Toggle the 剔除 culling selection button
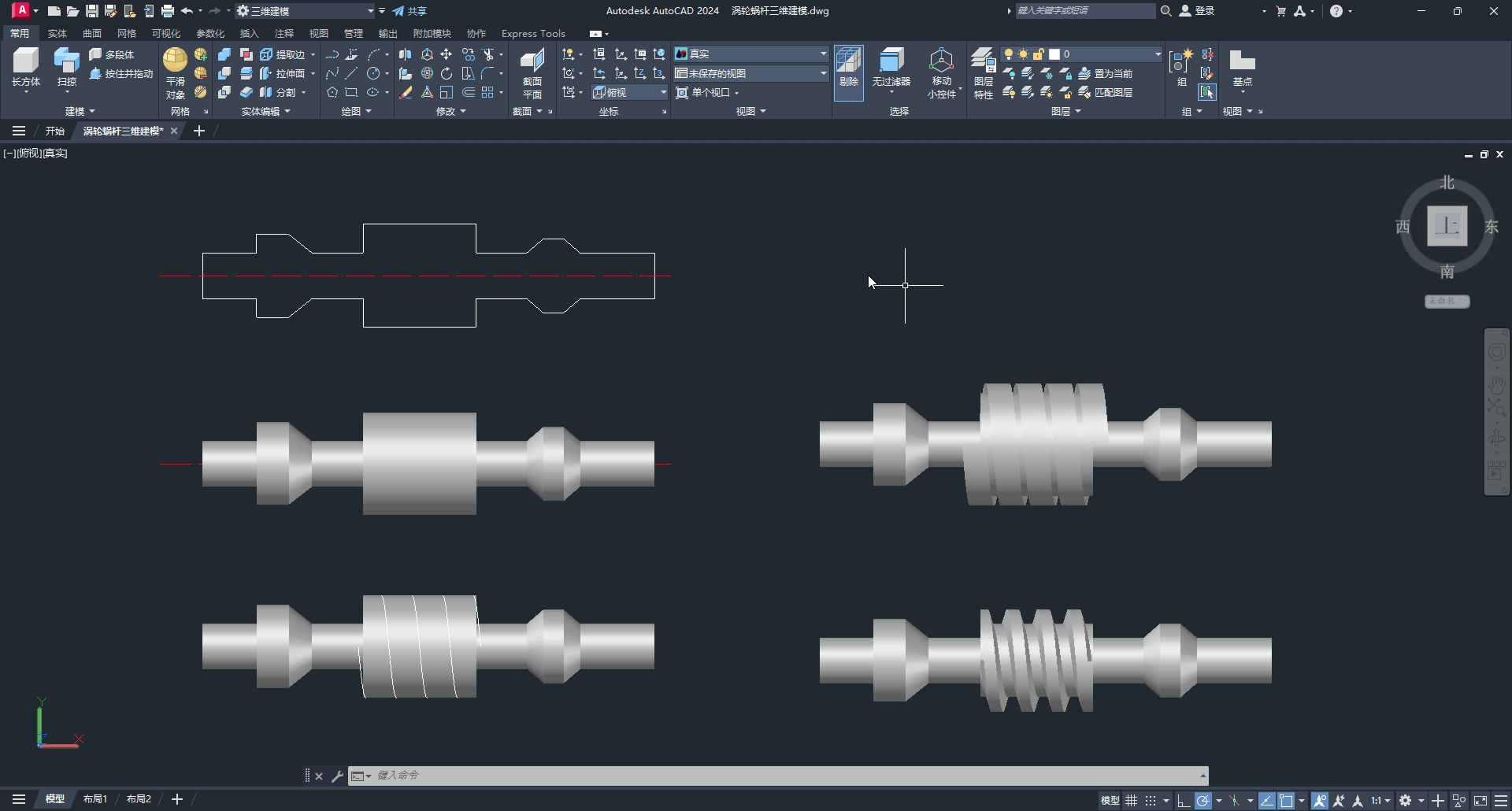The image size is (1512, 811). [x=849, y=72]
